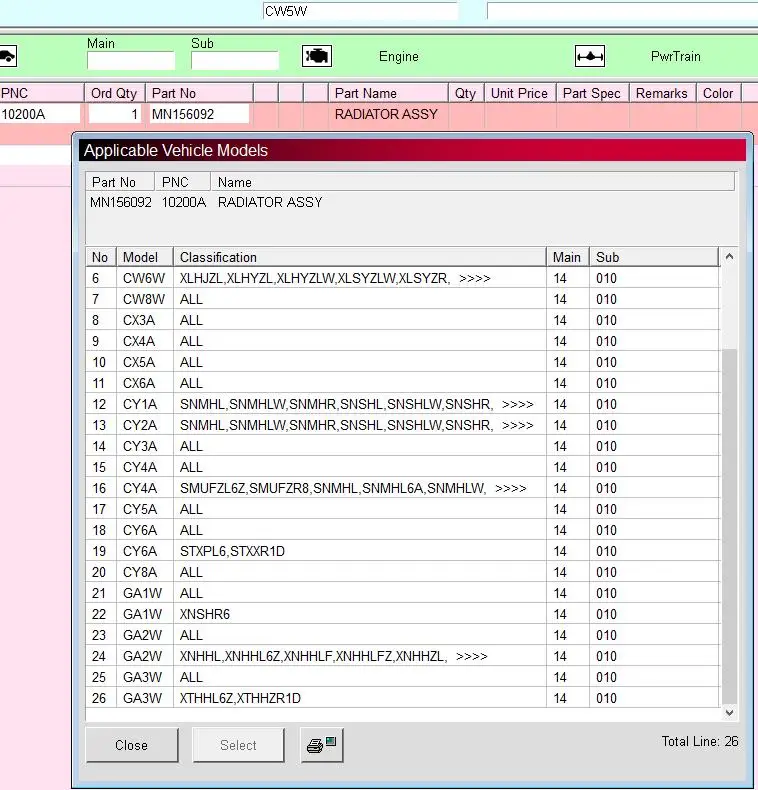Click the Part Name column header
This screenshot has height=790, width=758.
(x=388, y=93)
